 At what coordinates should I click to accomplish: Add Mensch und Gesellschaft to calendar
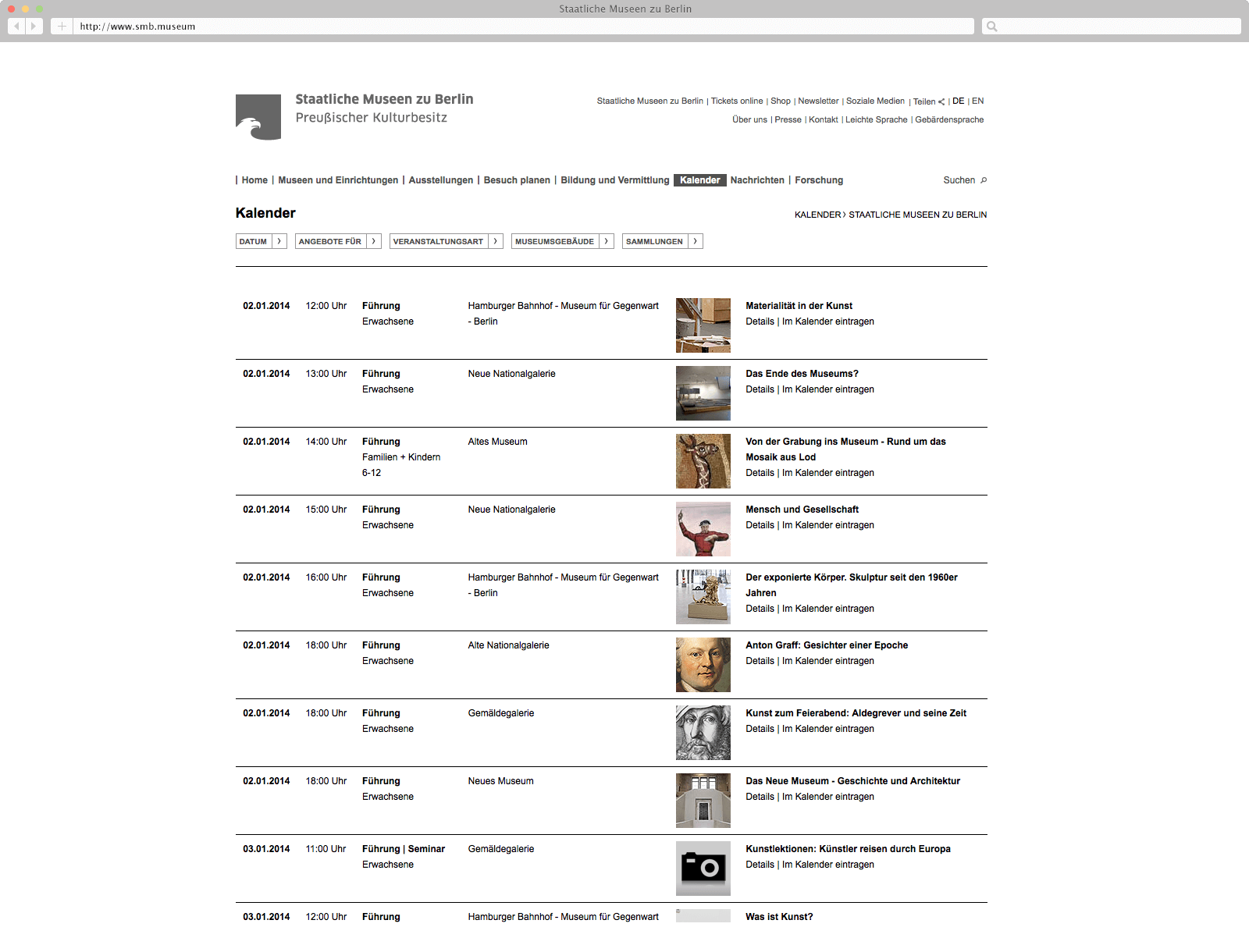pyautogui.click(x=828, y=525)
